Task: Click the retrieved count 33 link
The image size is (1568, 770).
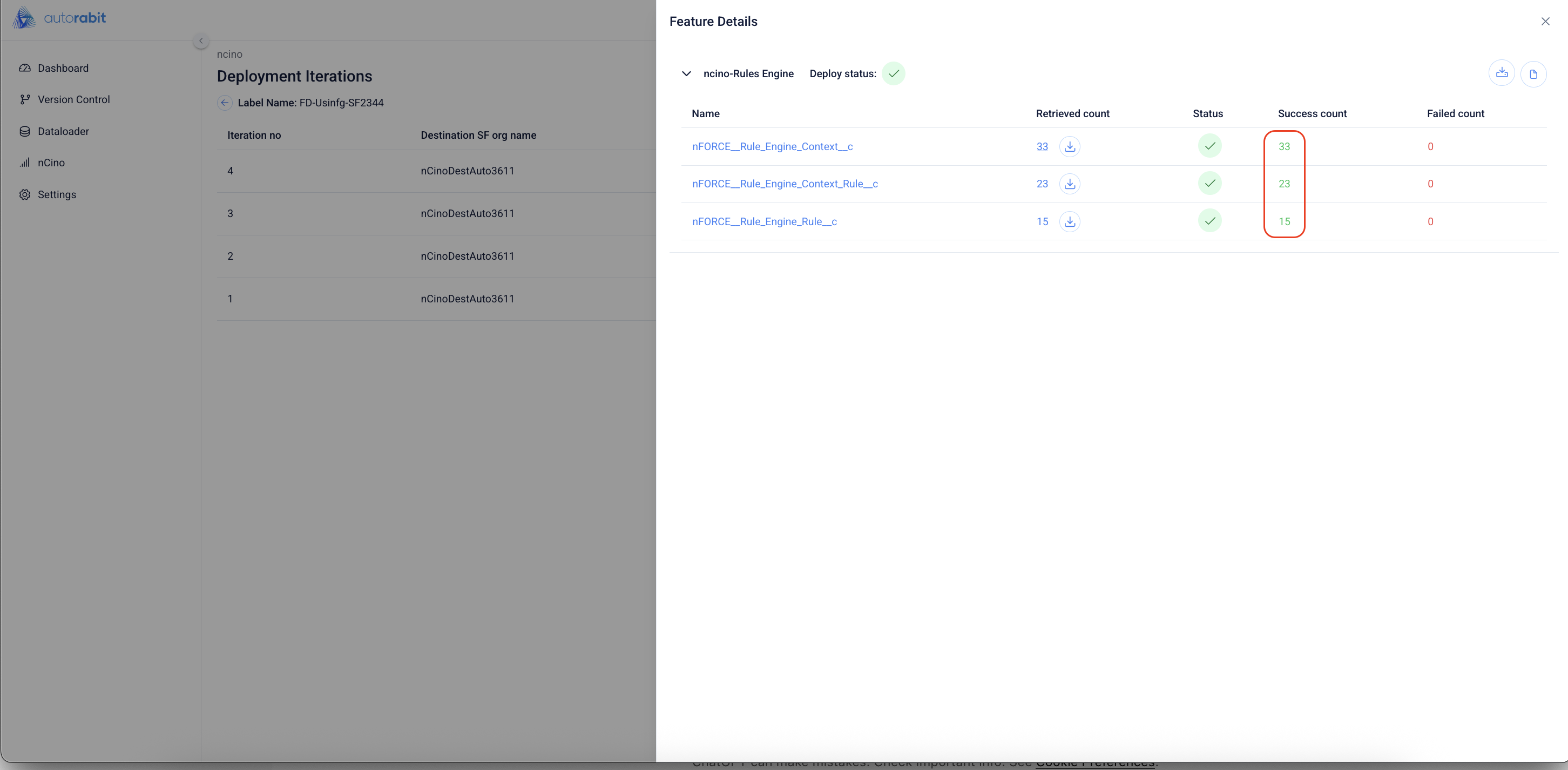Action: pos(1042,147)
